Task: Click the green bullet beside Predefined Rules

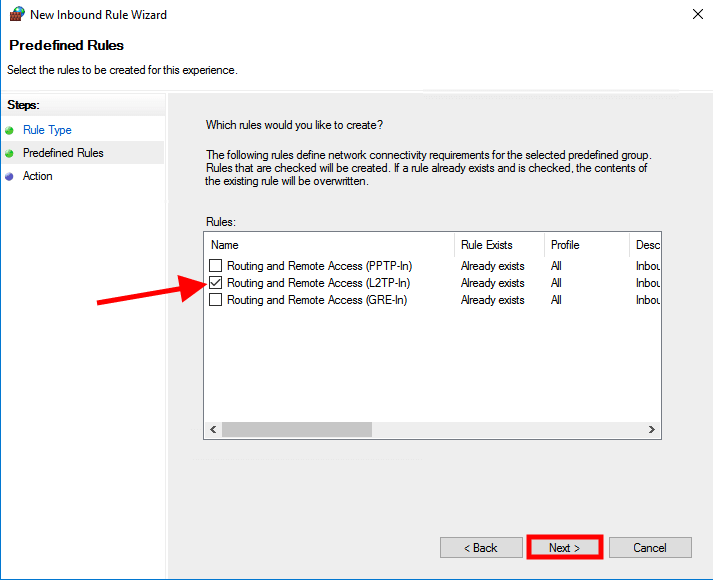Action: click(x=10, y=153)
